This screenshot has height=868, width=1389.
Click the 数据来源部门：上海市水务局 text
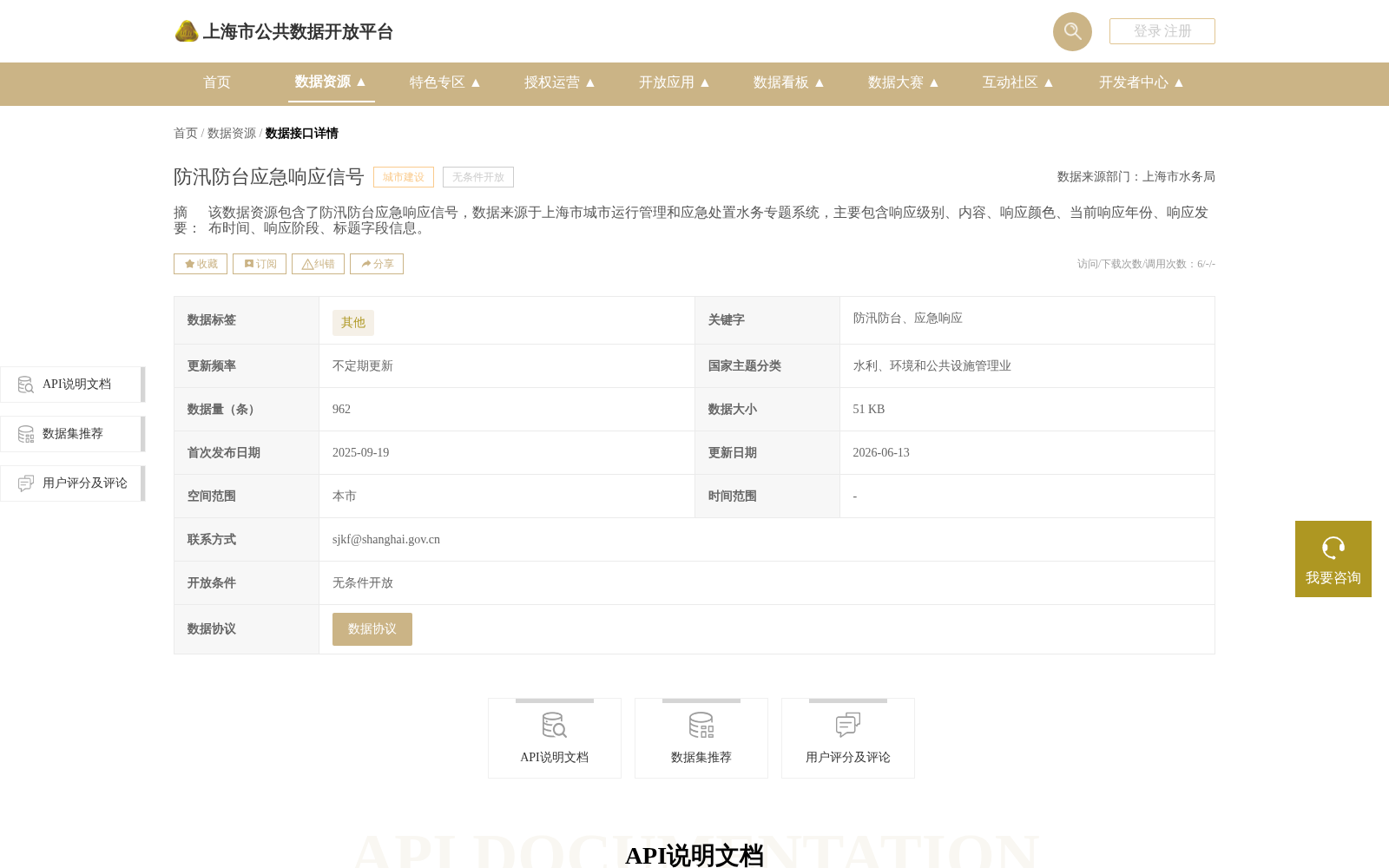[1136, 177]
